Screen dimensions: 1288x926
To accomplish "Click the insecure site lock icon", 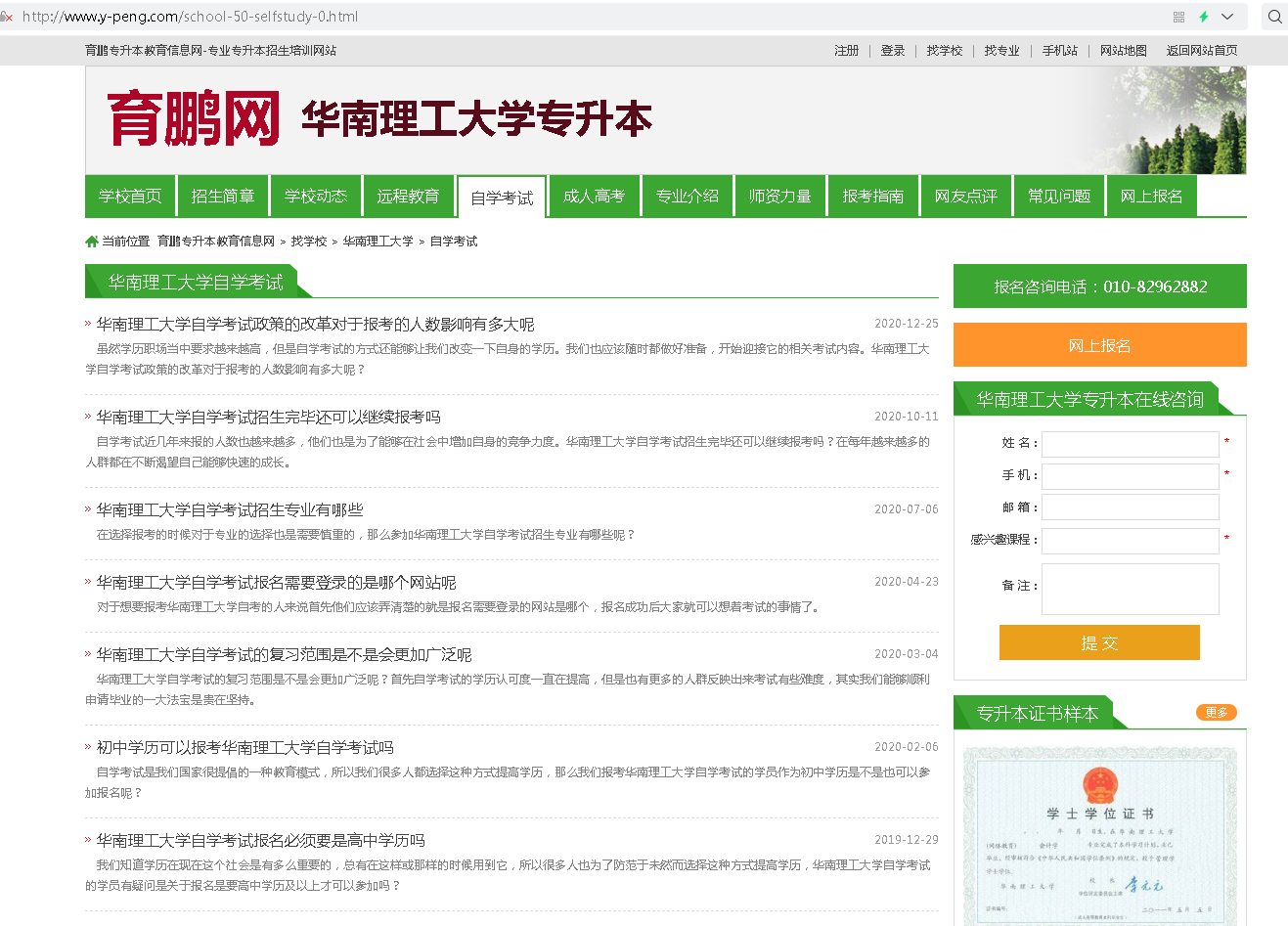I will point(7,17).
